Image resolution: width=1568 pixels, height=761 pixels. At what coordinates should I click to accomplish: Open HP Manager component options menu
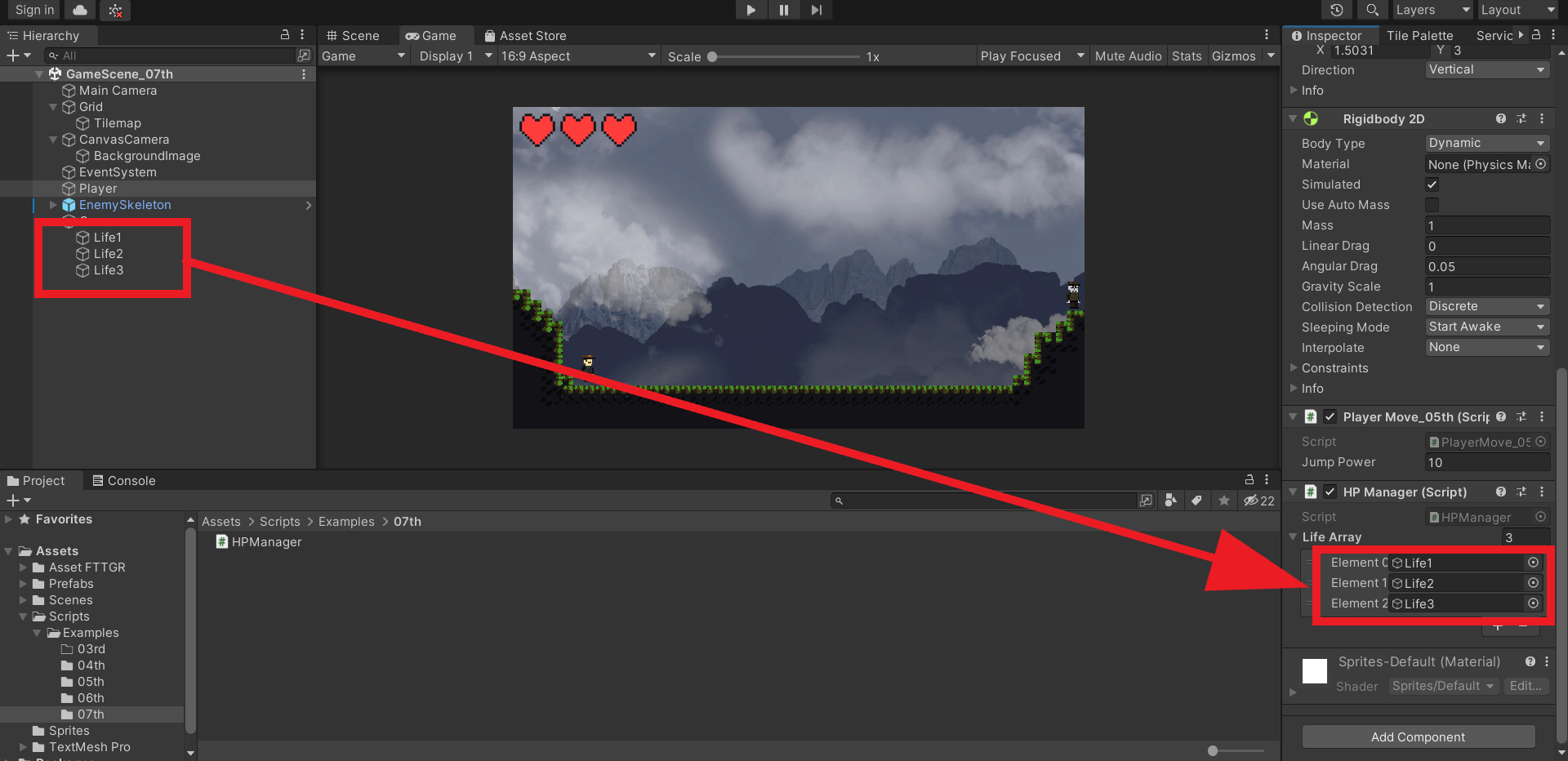(x=1542, y=492)
